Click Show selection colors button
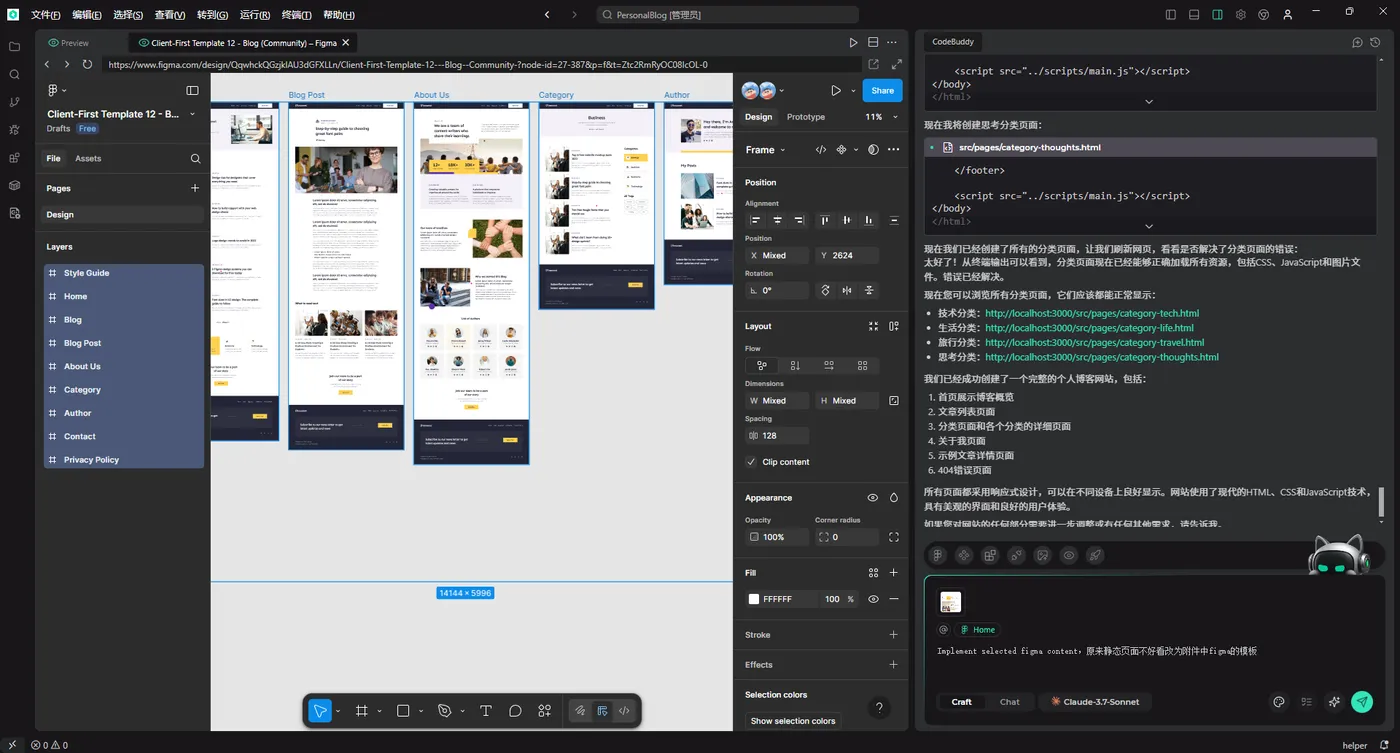Image resolution: width=1400 pixels, height=753 pixels. [x=793, y=721]
